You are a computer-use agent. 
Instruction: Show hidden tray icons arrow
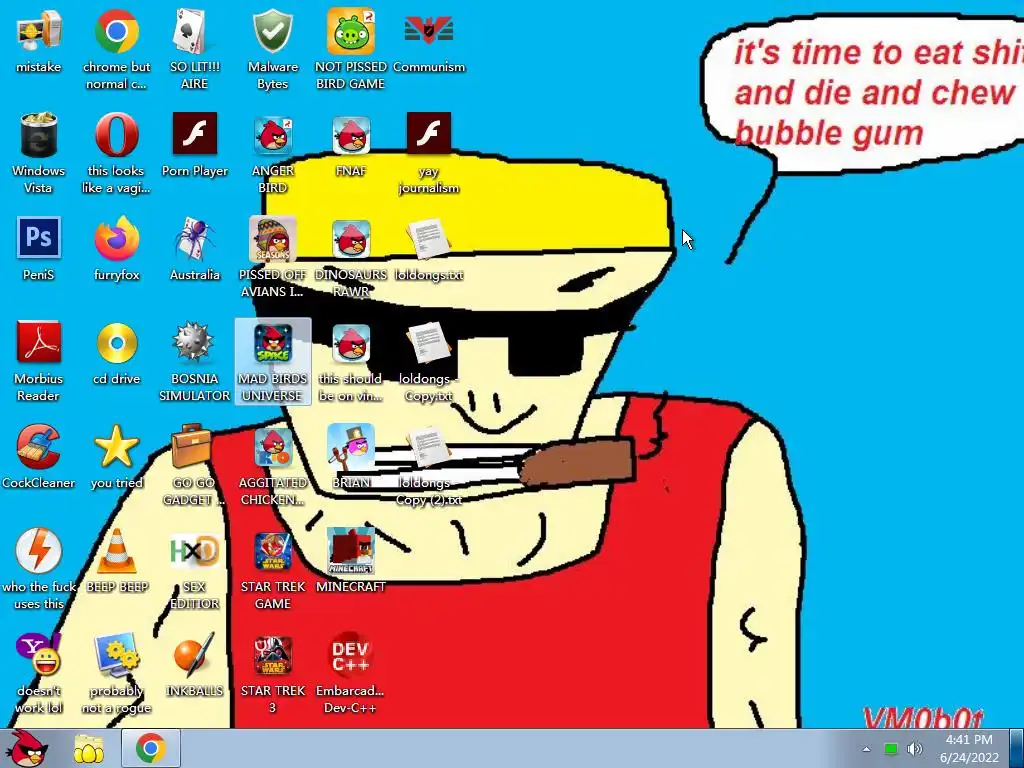(x=866, y=749)
